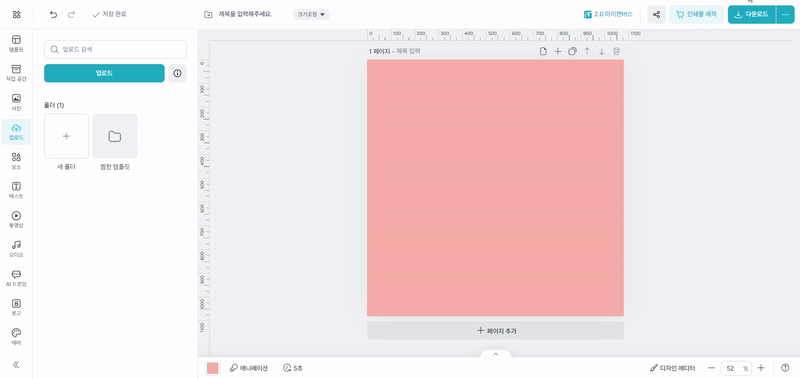
Task: Move page down with the down arrow
Action: (x=602, y=51)
